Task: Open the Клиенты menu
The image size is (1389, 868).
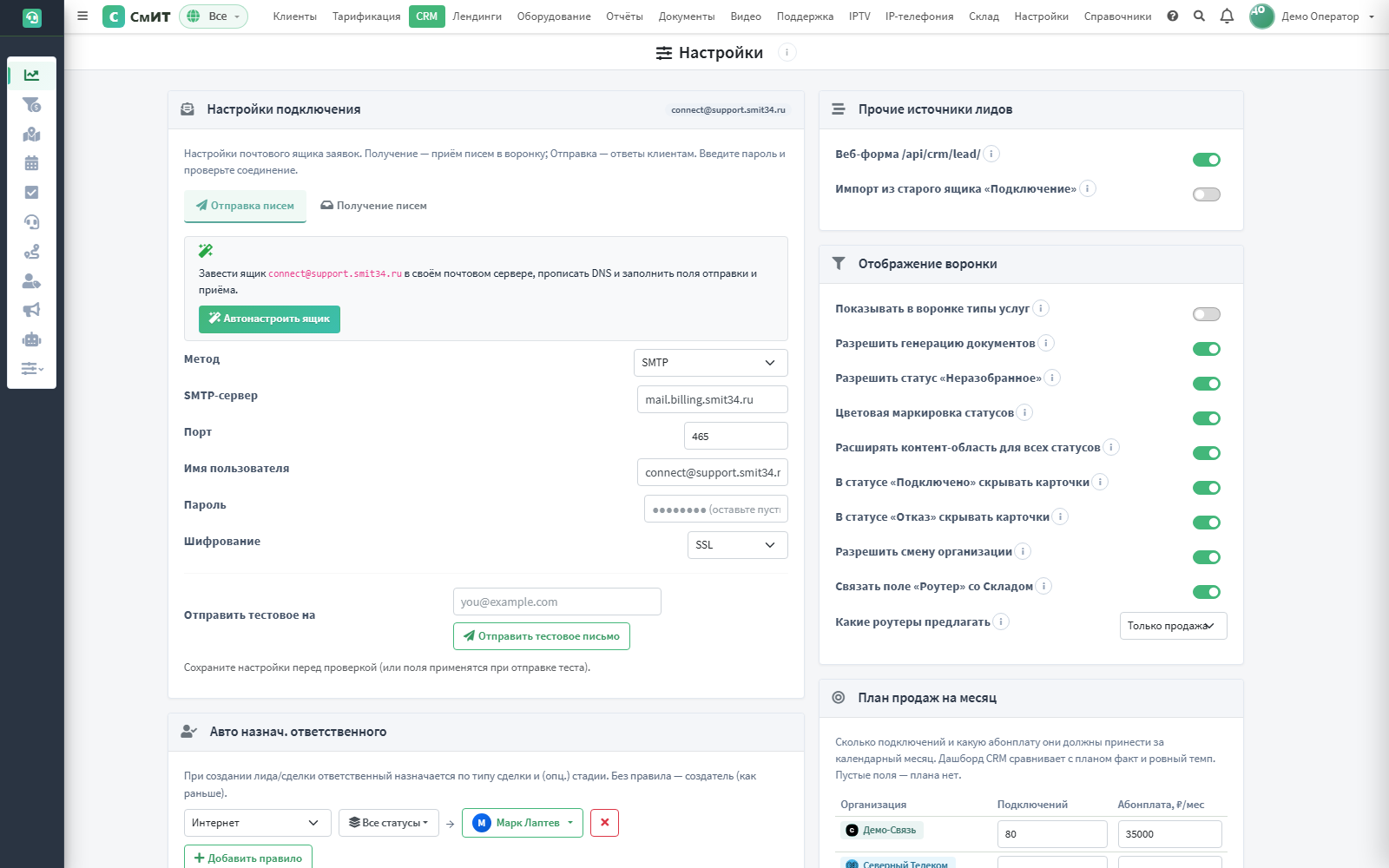Action: point(295,16)
